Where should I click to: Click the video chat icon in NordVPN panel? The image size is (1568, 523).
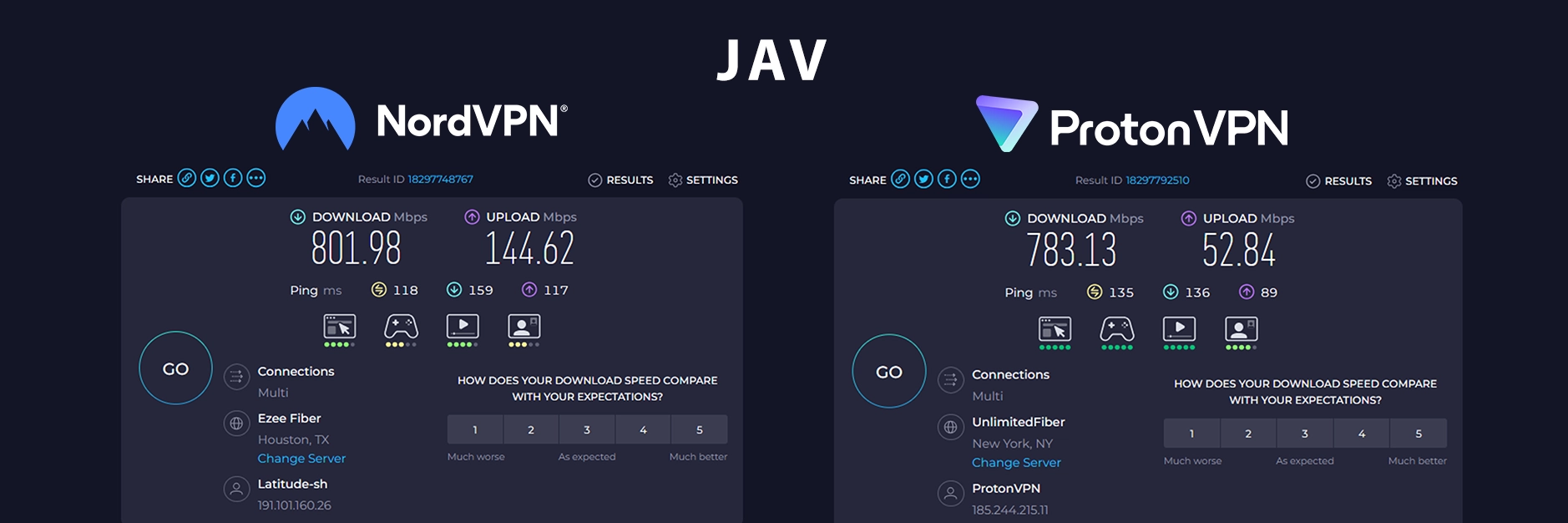pyautogui.click(x=524, y=327)
